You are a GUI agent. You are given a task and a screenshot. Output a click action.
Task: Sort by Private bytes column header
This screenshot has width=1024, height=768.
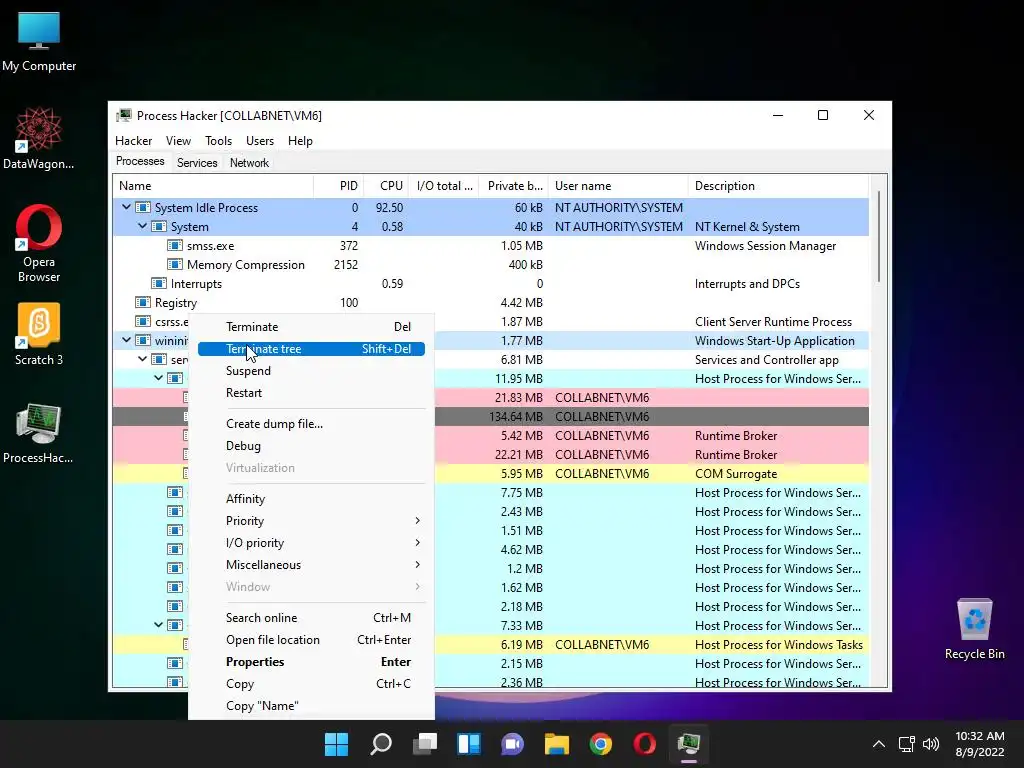point(513,186)
